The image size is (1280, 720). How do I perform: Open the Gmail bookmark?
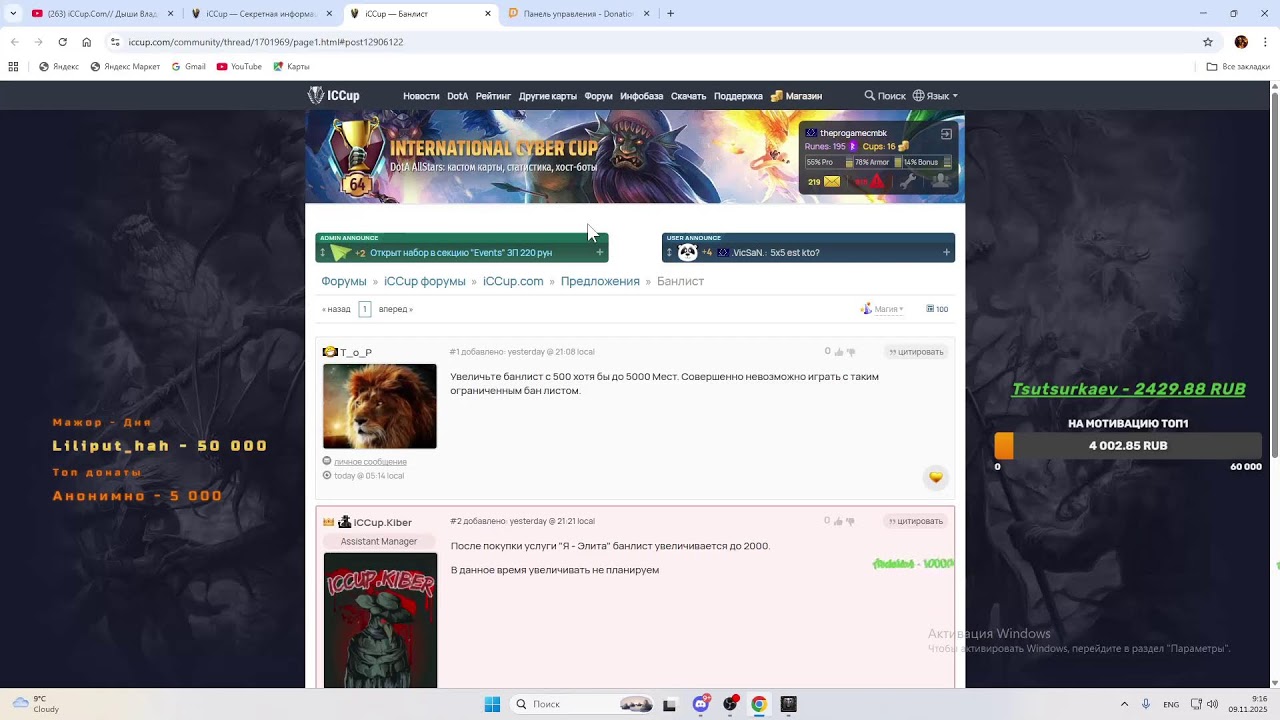[188, 67]
